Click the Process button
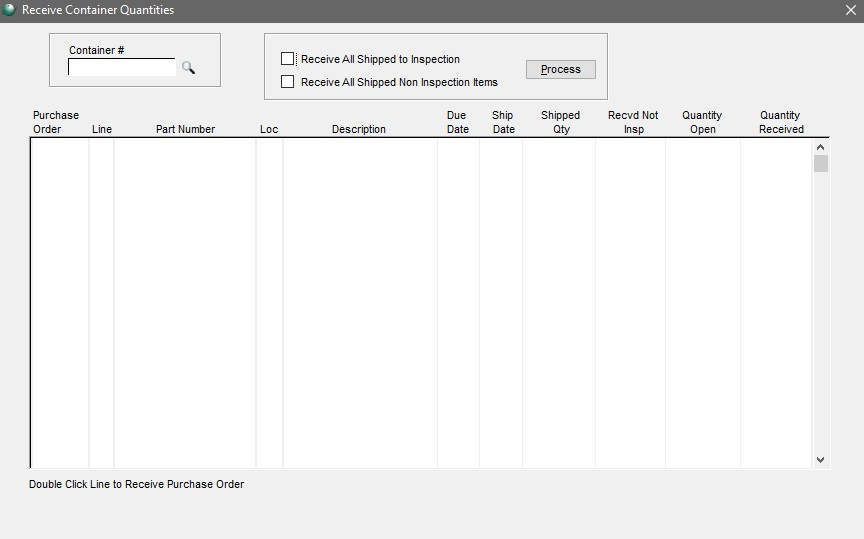Viewport: 864px width, 539px height. [x=560, y=69]
